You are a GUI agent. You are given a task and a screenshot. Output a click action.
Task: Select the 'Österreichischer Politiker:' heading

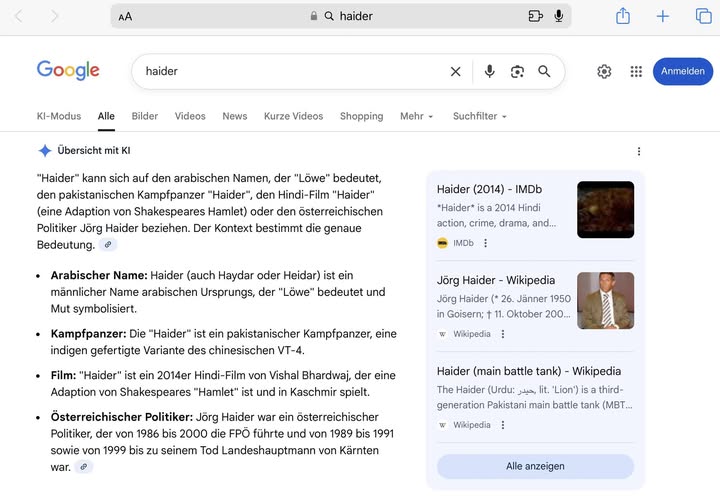click(x=122, y=417)
